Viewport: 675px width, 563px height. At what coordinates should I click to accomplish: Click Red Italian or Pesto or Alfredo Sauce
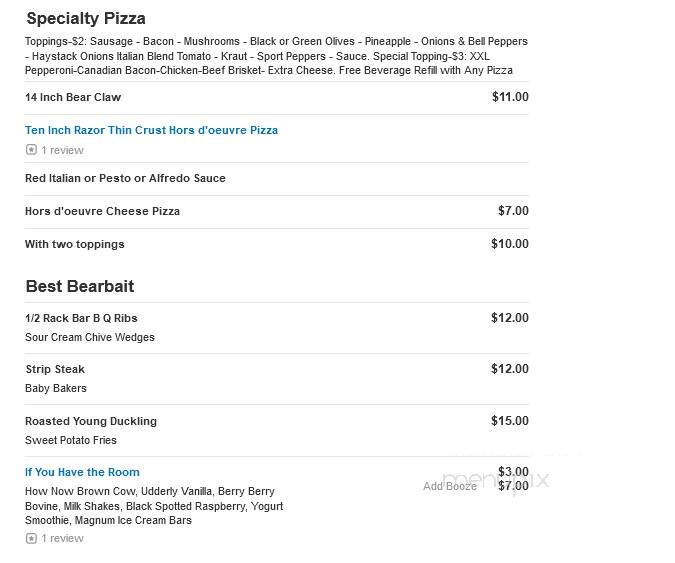125,178
